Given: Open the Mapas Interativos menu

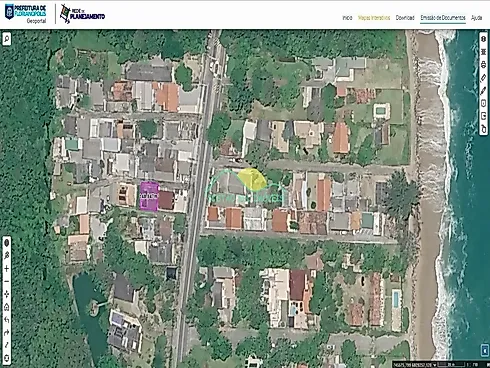Looking at the screenshot, I should coord(374,18).
